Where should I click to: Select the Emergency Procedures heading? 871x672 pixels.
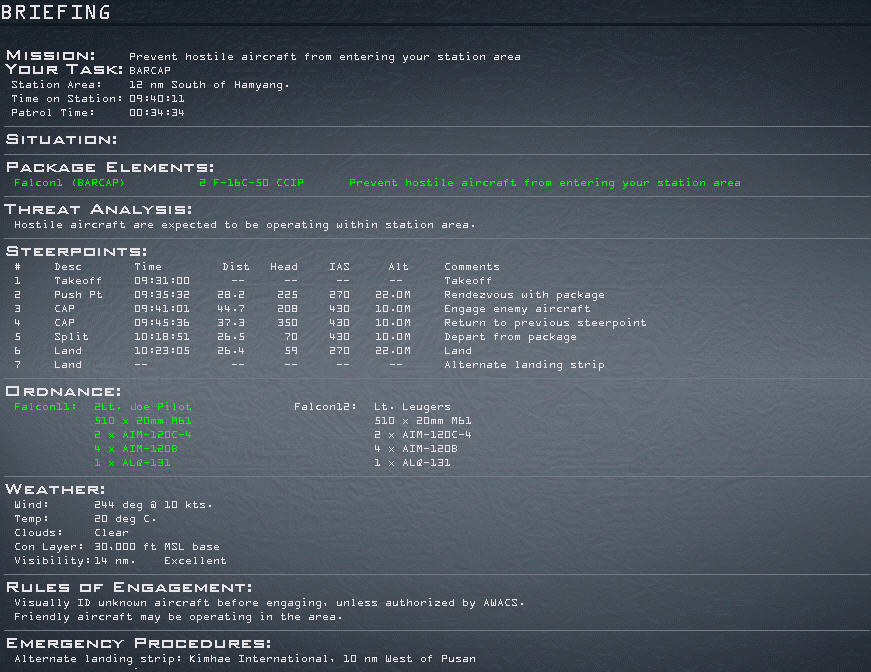tap(138, 643)
